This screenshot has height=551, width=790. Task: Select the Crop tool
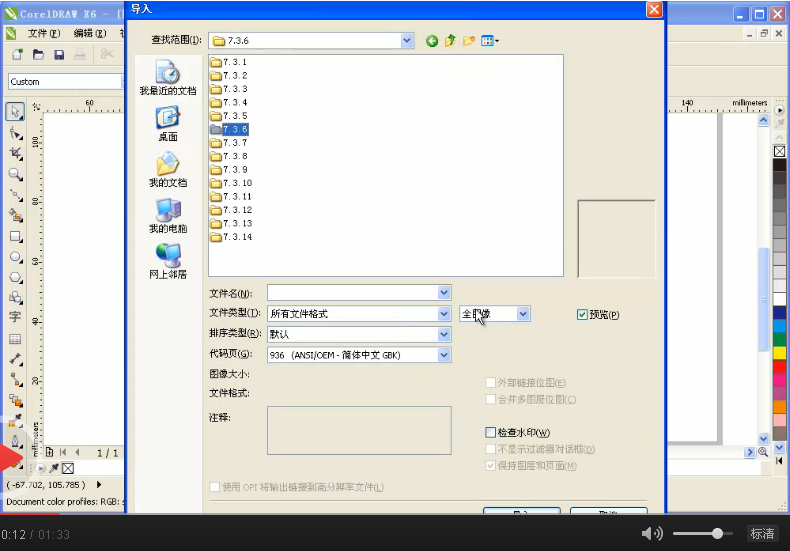15,154
